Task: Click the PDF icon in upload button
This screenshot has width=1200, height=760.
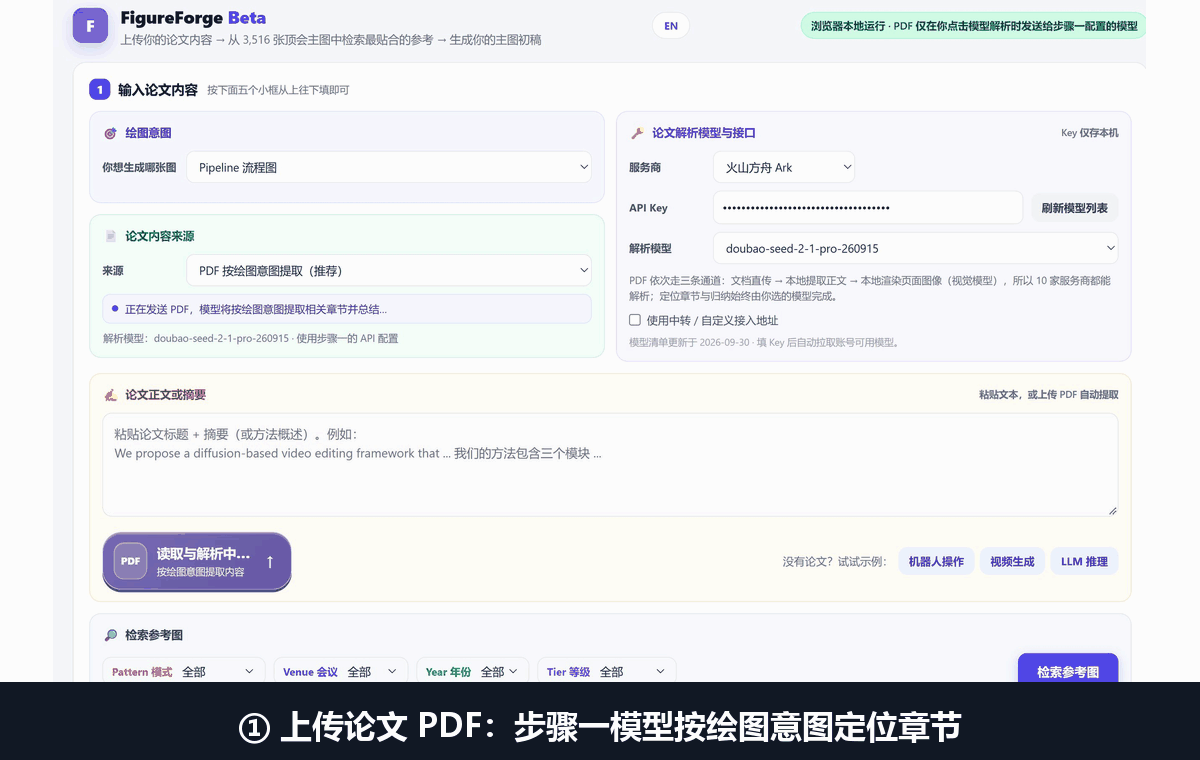Action: click(131, 561)
